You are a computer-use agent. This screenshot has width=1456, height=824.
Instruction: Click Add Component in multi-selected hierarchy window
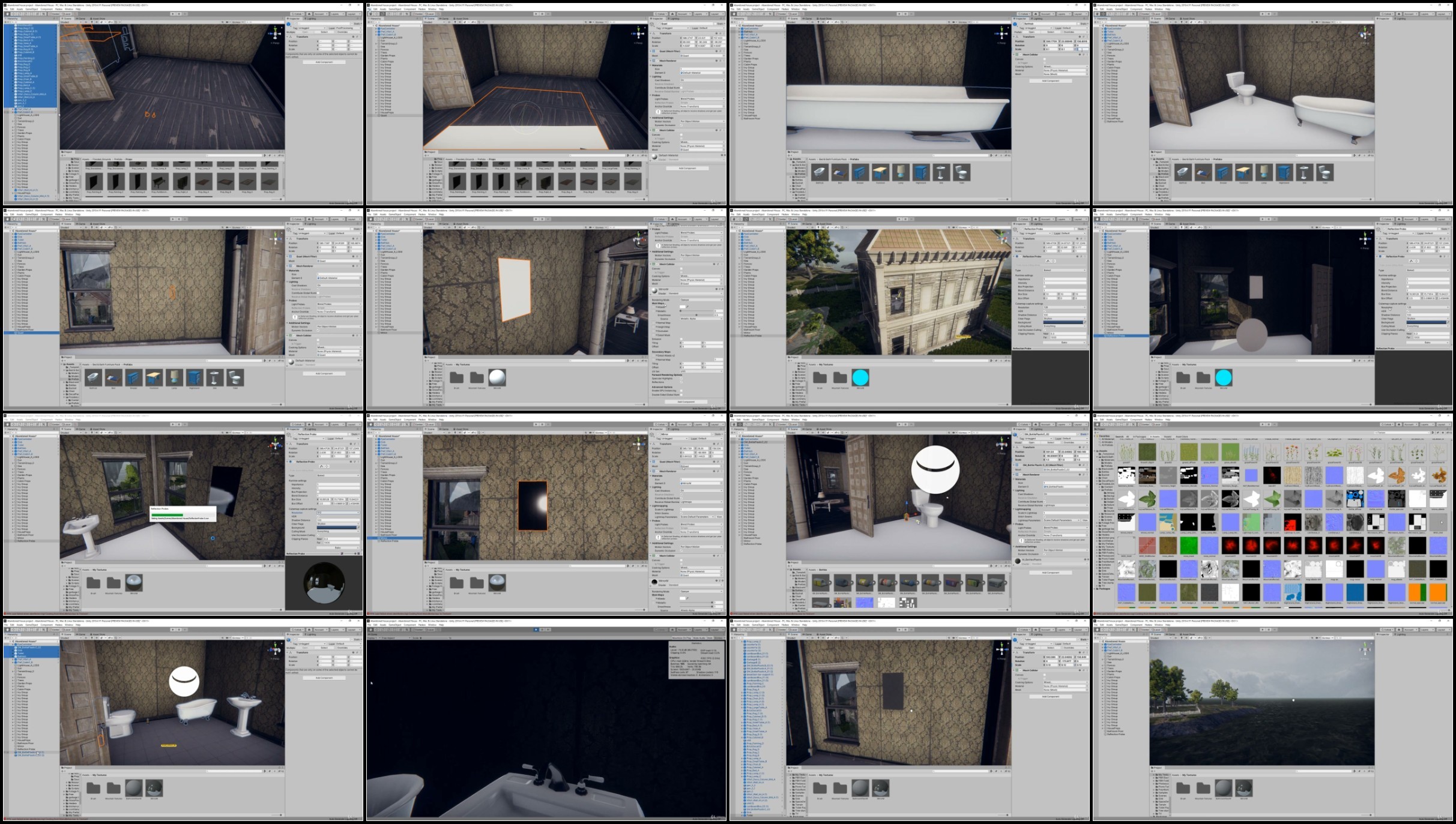click(324, 62)
